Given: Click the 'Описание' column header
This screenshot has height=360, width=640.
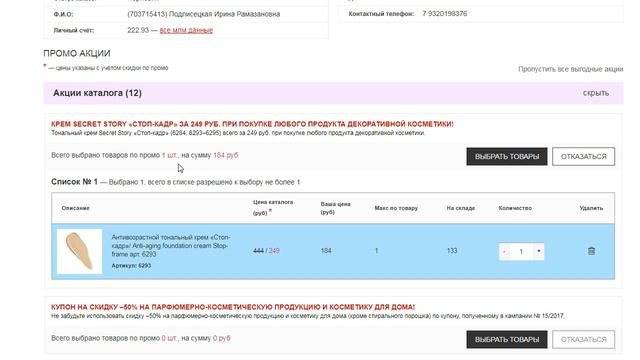Looking at the screenshot, I should coord(75,208).
